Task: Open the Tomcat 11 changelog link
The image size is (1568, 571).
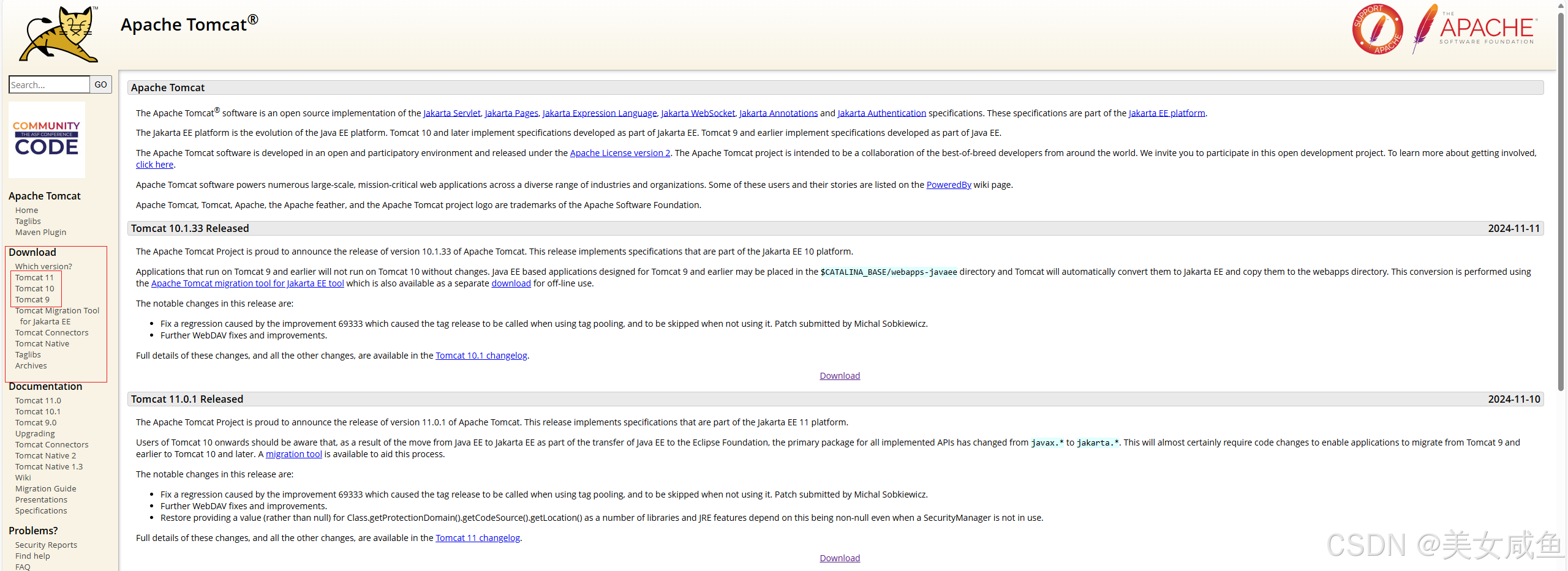Action: (478, 538)
